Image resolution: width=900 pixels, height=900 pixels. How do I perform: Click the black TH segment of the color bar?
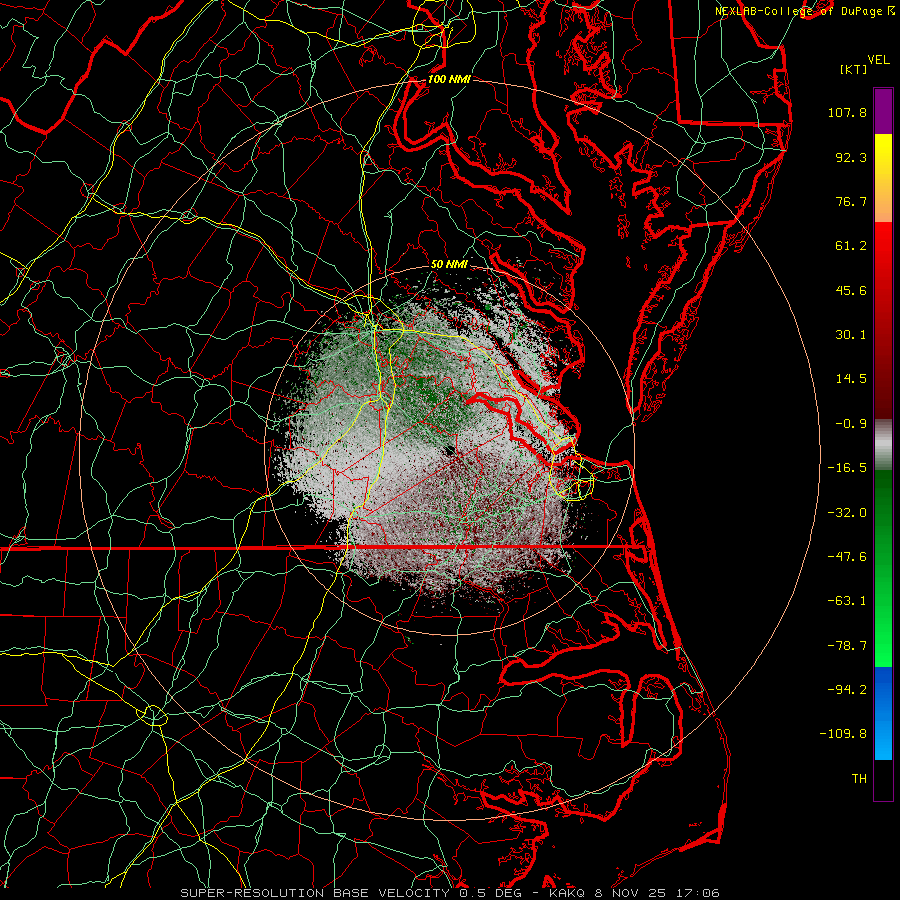(x=883, y=779)
